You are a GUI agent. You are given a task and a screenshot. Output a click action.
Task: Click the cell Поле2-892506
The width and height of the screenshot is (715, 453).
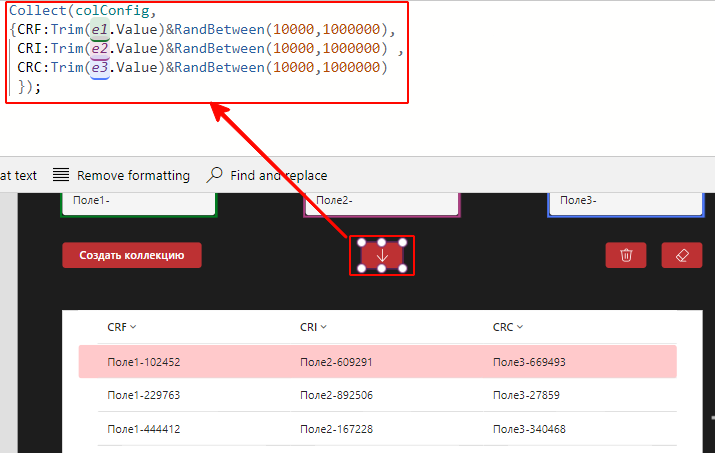click(x=336, y=395)
